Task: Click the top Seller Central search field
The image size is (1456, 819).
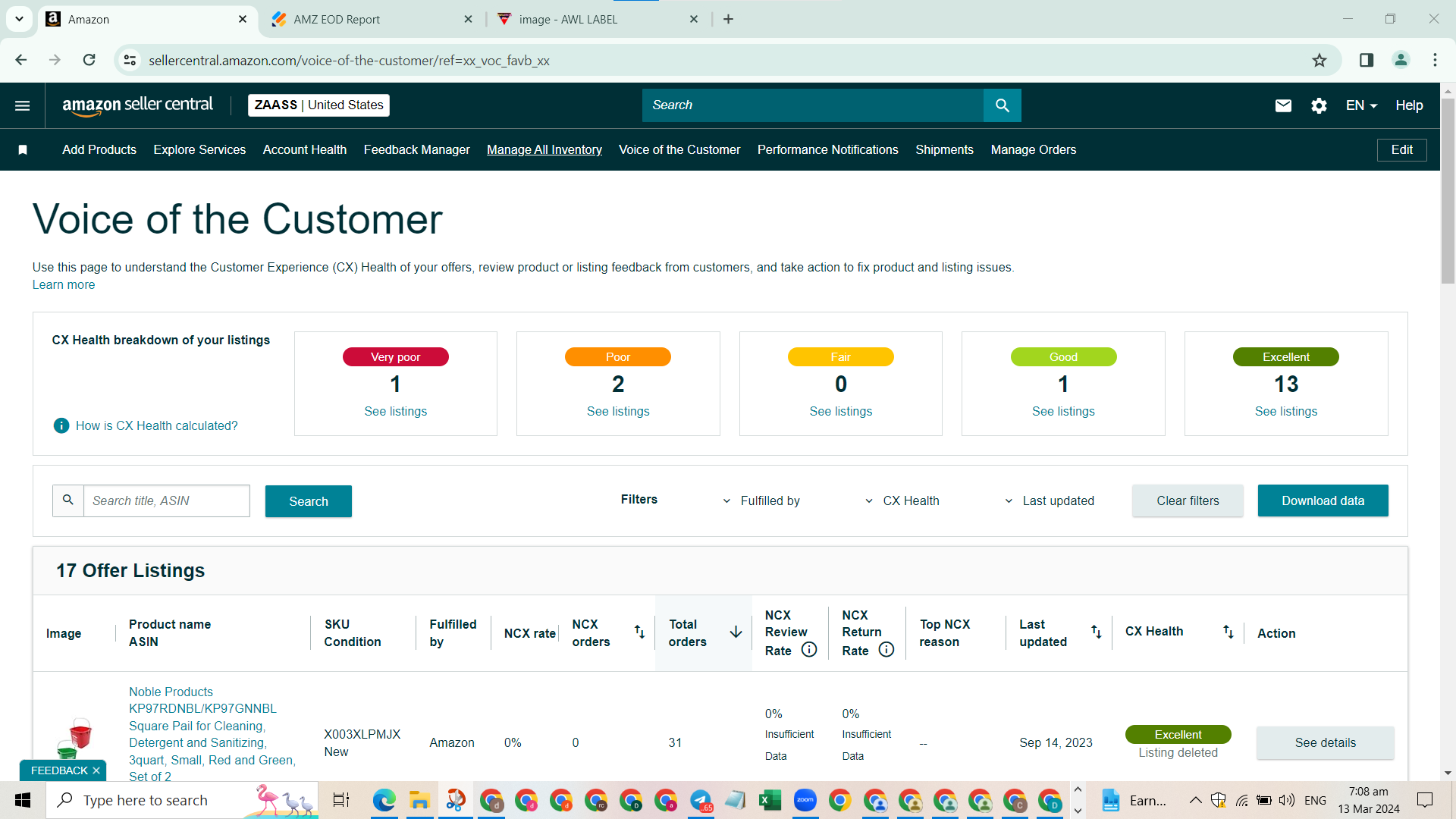Action: tap(813, 105)
